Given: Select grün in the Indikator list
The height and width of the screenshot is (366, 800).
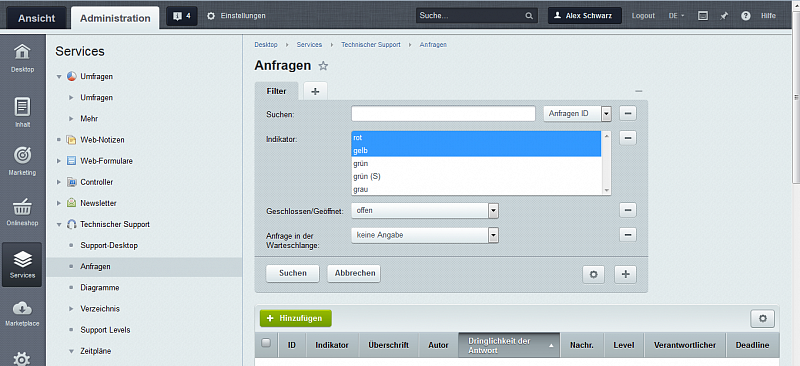Looking at the screenshot, I should coord(477,163).
